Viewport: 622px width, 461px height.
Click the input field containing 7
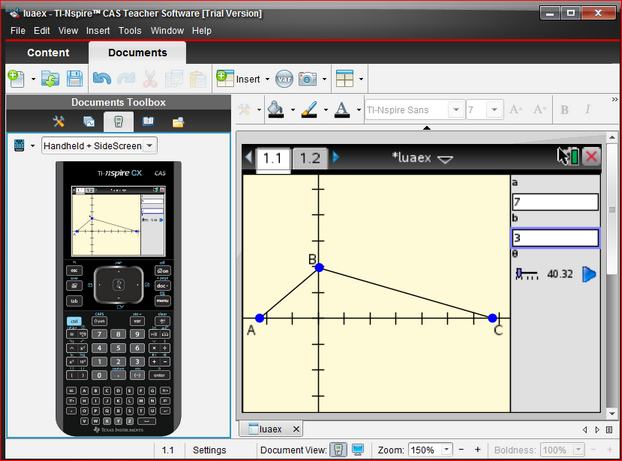tap(554, 203)
